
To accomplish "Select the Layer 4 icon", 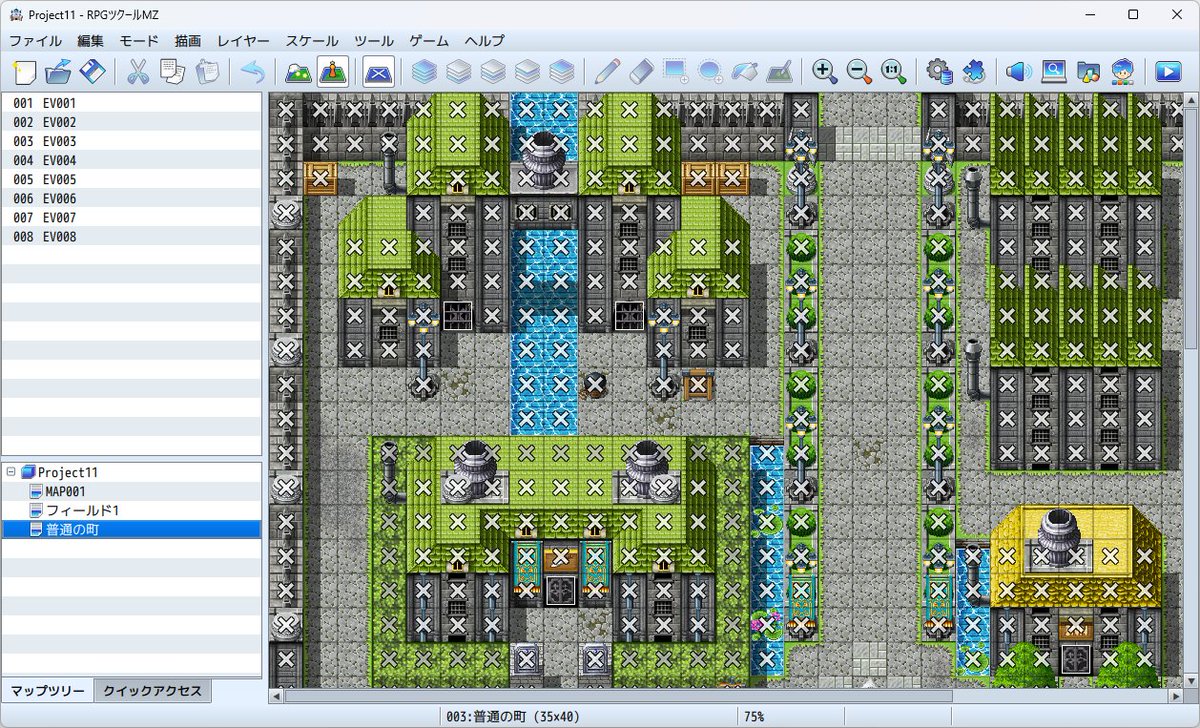I will (562, 71).
